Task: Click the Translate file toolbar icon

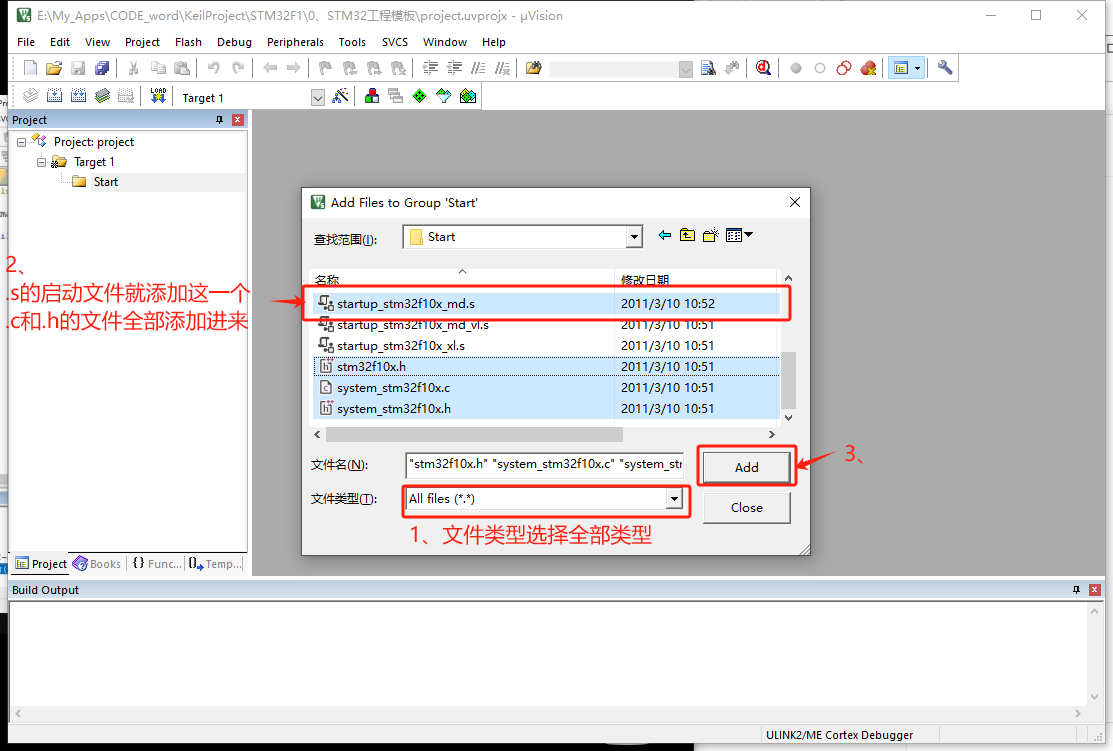Action: [31, 96]
